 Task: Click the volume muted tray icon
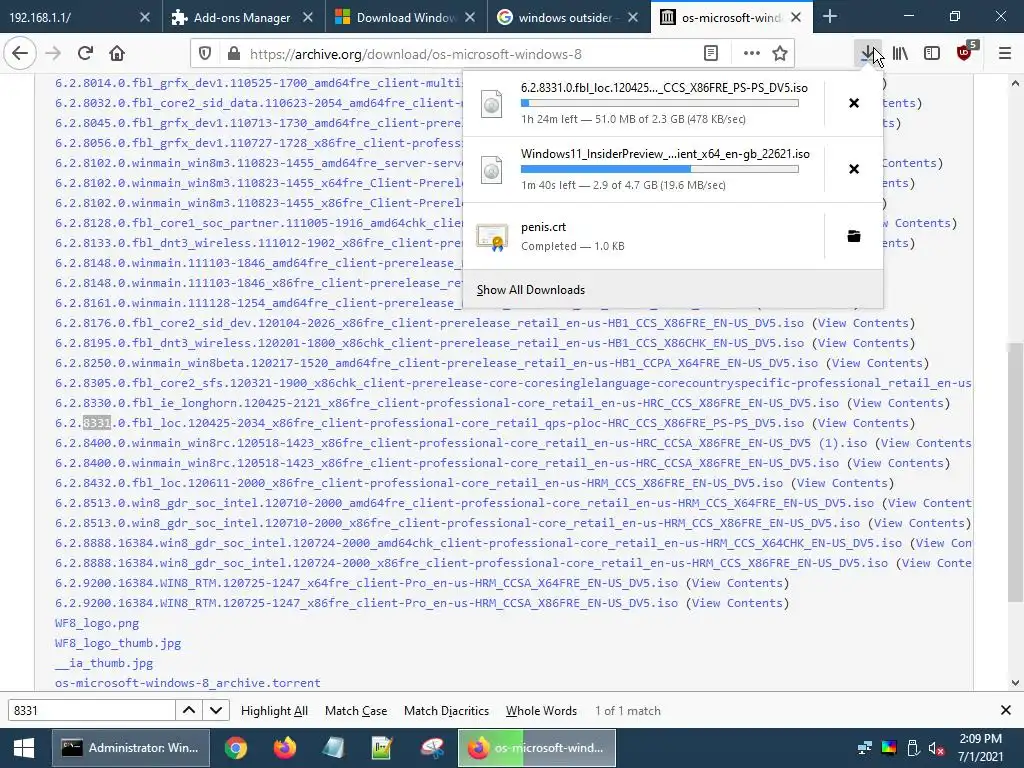coord(937,748)
